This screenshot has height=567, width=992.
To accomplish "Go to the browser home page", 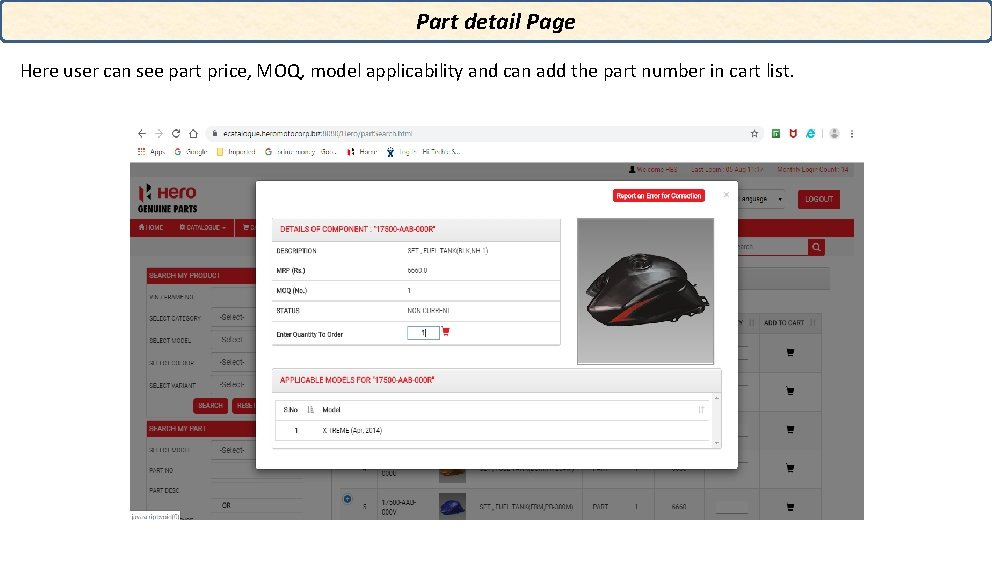I will [193, 134].
